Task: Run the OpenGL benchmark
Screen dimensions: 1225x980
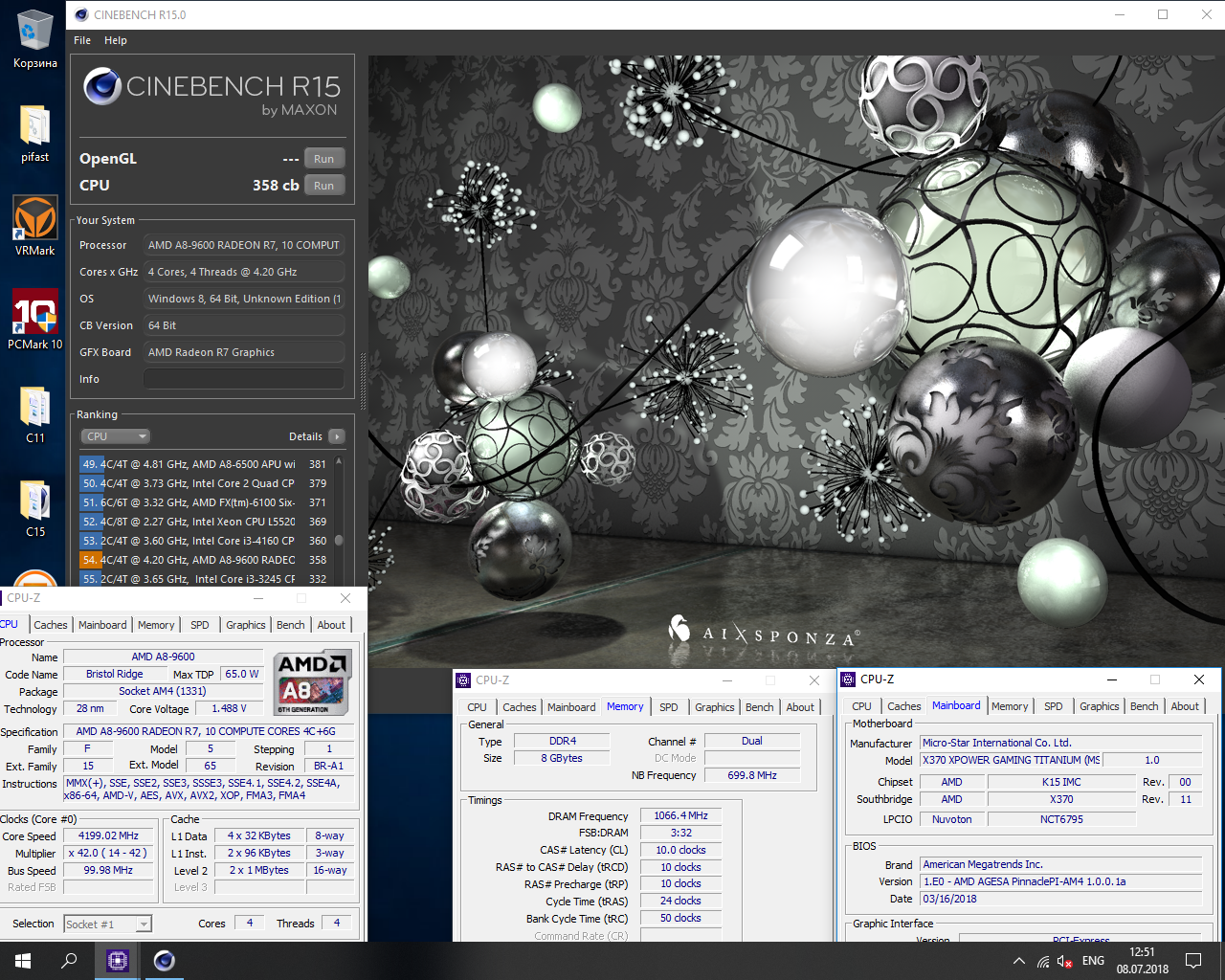Action: [x=324, y=159]
